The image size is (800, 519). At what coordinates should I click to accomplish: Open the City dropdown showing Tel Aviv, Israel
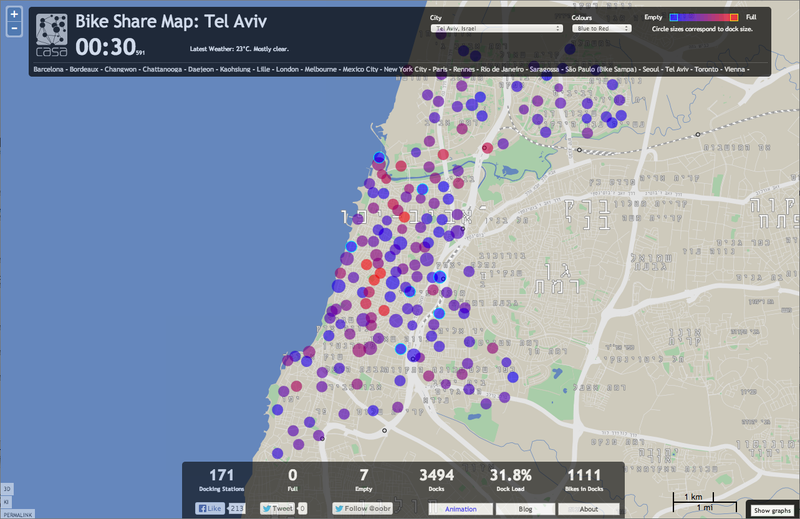tap(496, 29)
